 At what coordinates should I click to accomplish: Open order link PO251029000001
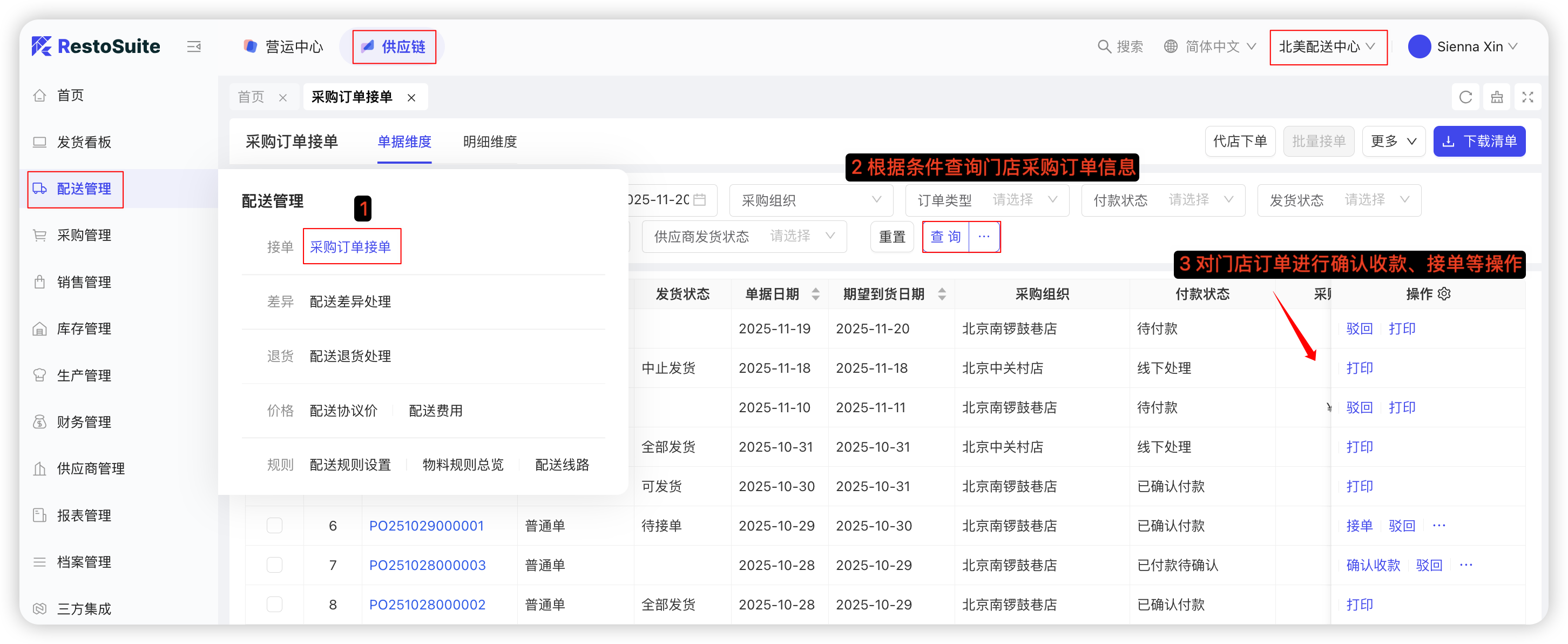coord(426,526)
